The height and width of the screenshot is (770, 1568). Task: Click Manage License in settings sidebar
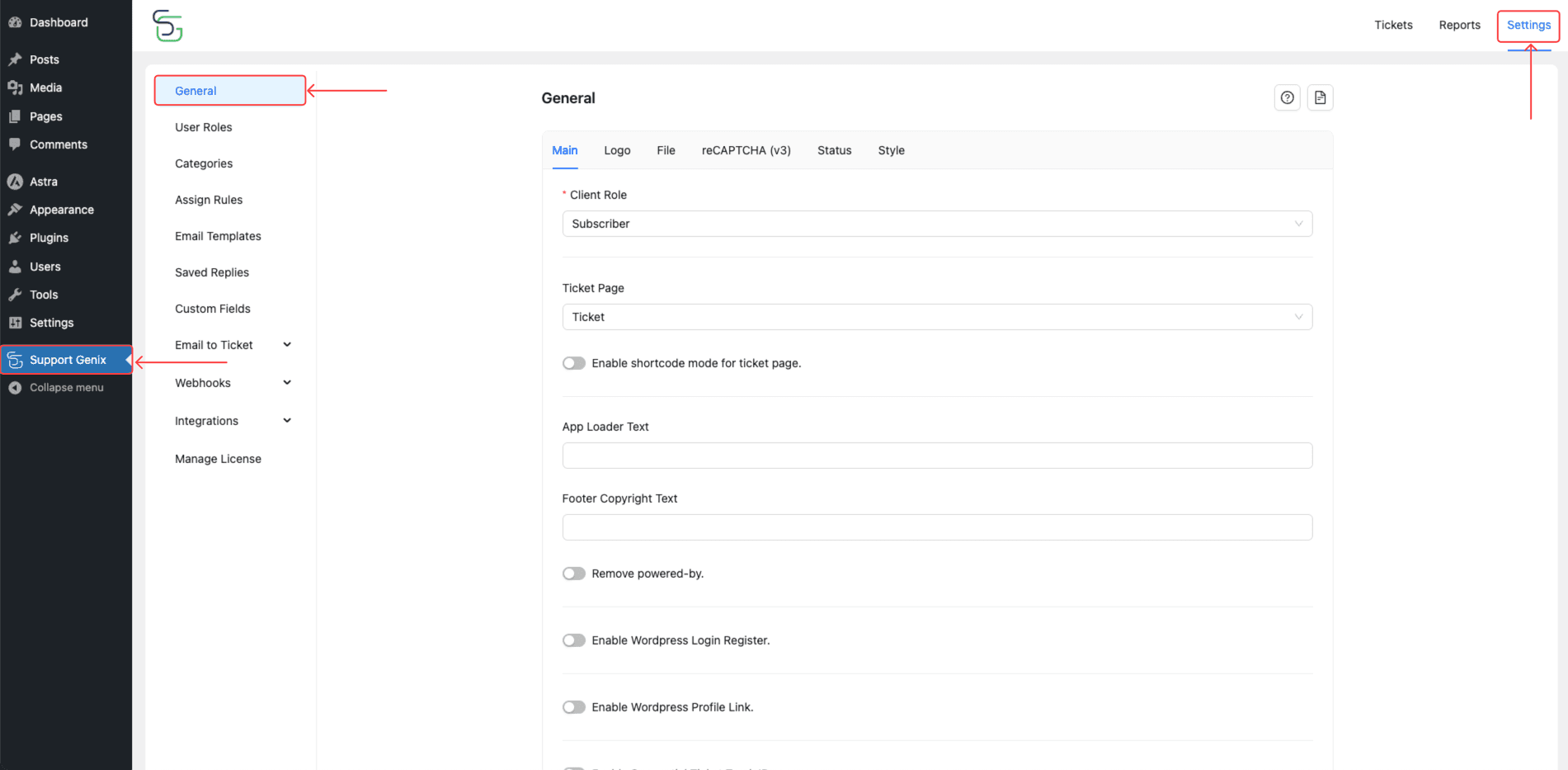click(x=218, y=458)
